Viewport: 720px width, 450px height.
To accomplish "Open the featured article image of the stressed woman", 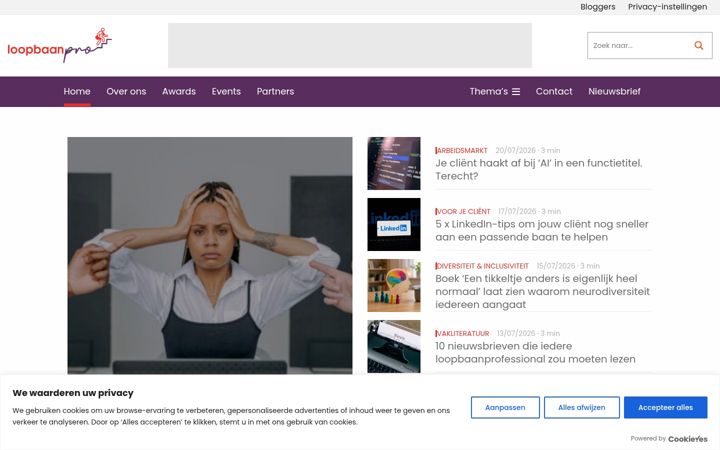I will 210,255.
